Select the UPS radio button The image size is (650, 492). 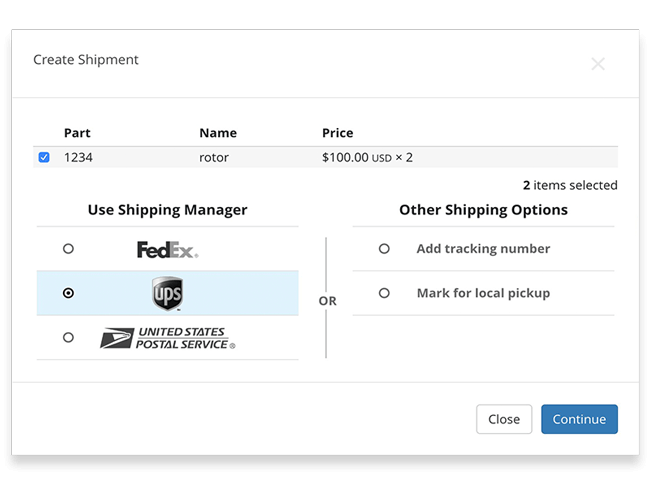click(68, 293)
